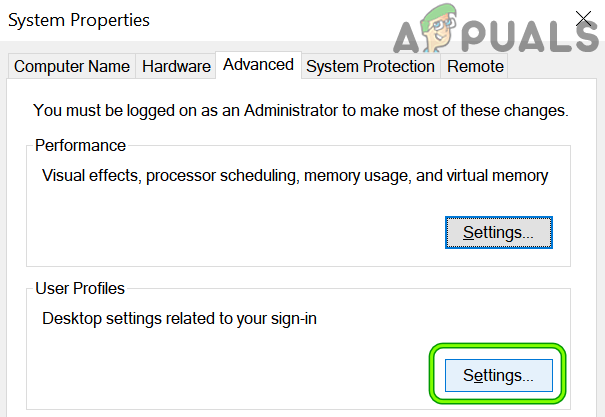
Task: Click the visual effects description text
Action: click(295, 176)
